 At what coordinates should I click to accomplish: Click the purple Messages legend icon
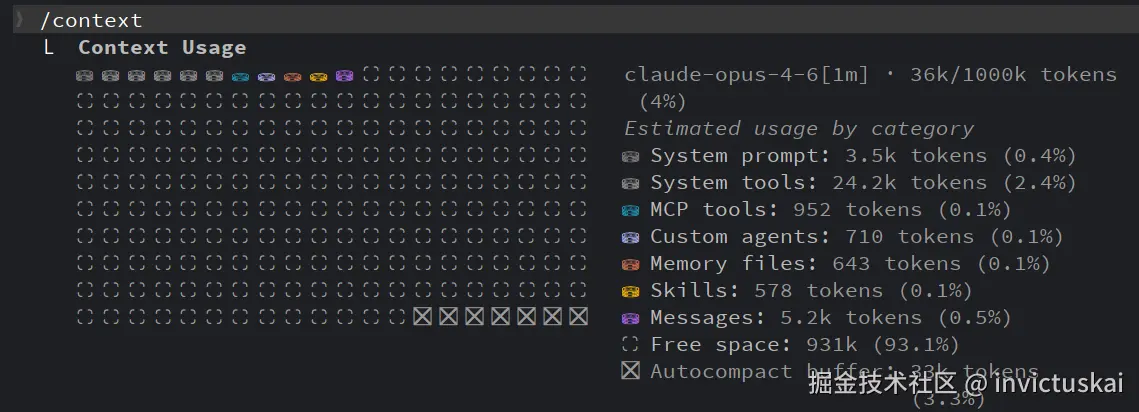[x=631, y=318]
